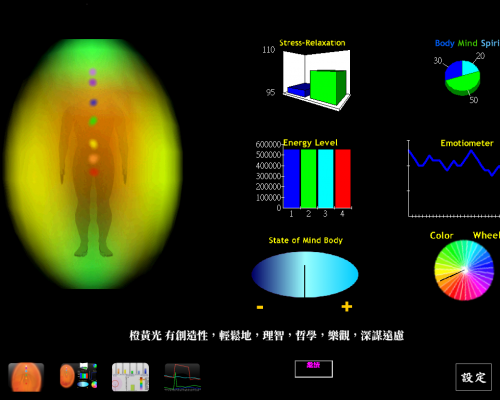Screen dimensions: 500x400
Task: Click the green heart chakra dot
Action: pos(93,121)
